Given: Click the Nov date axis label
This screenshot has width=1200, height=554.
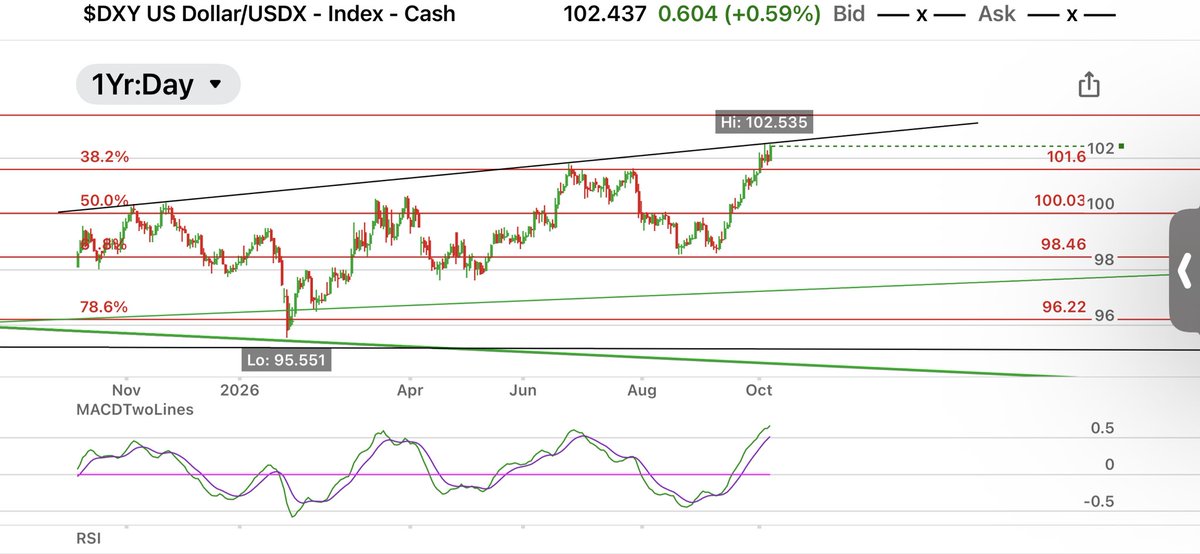Looking at the screenshot, I should click(x=126, y=389).
